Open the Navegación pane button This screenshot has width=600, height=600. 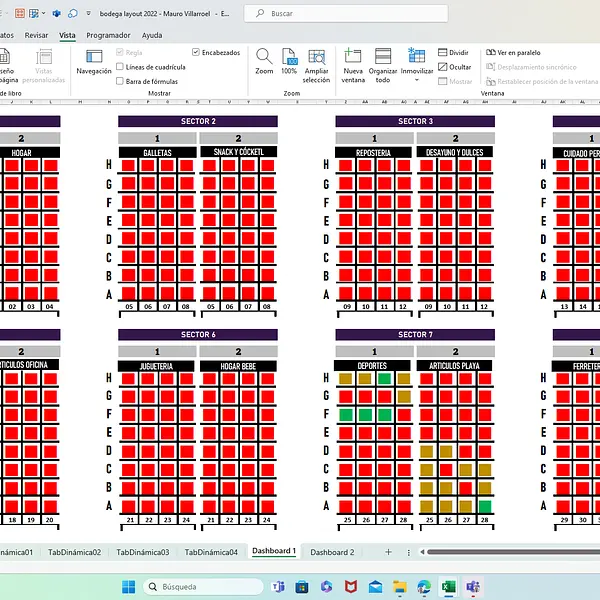94,62
